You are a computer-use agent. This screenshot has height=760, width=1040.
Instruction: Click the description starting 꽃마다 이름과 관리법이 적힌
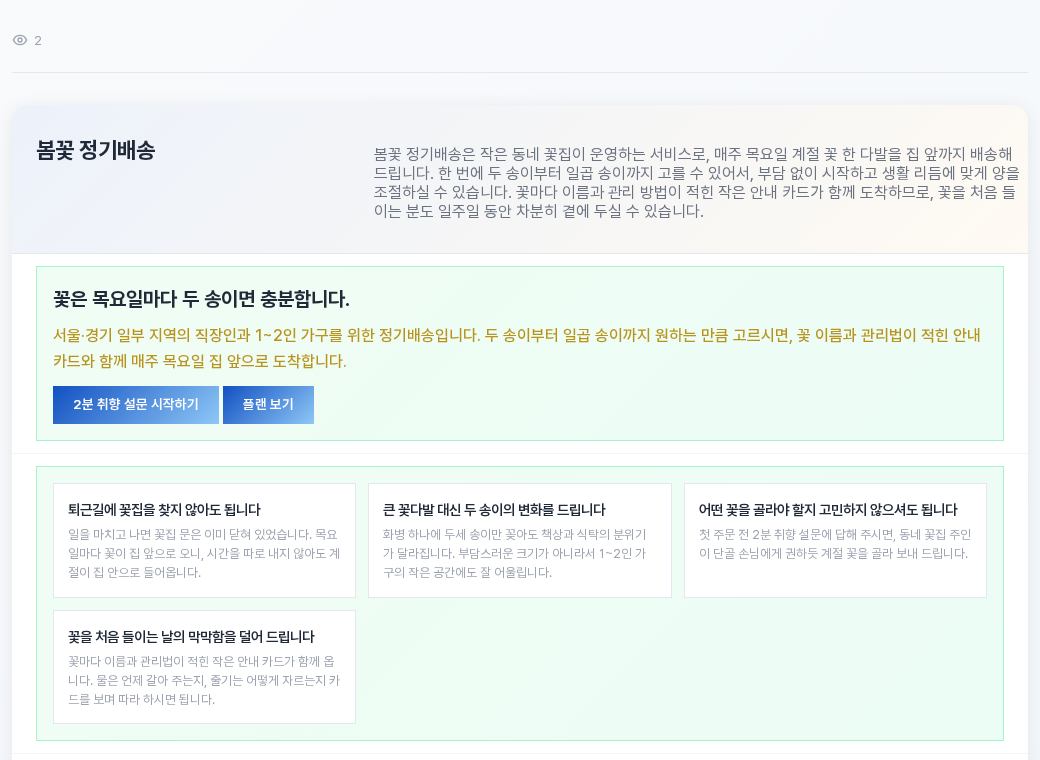(204, 680)
